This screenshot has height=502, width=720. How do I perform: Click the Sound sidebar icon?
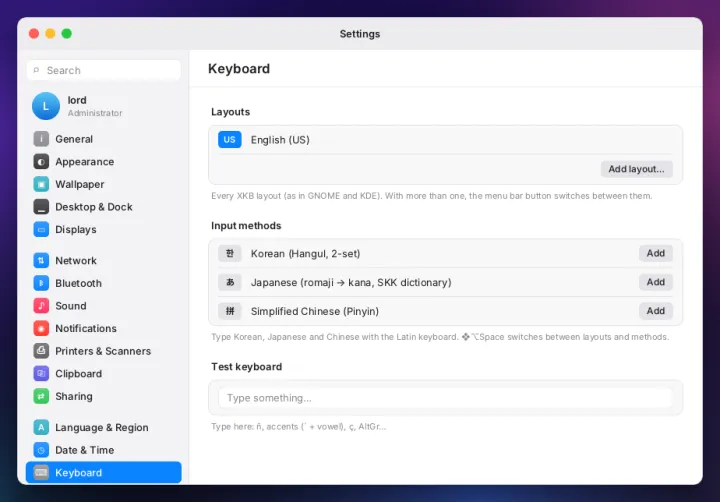pyautogui.click(x=41, y=305)
